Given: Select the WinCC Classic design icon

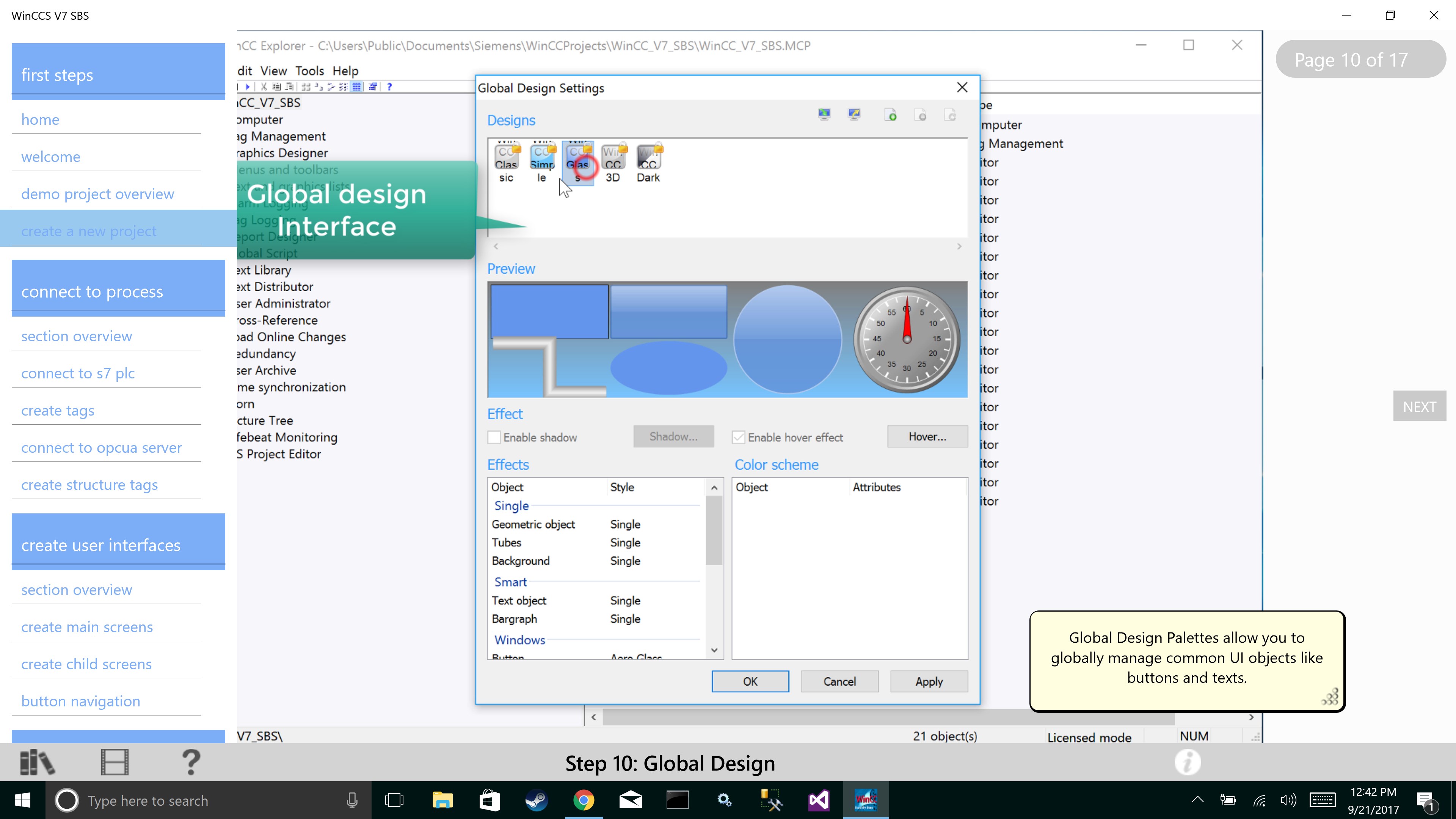Looking at the screenshot, I should point(506,162).
